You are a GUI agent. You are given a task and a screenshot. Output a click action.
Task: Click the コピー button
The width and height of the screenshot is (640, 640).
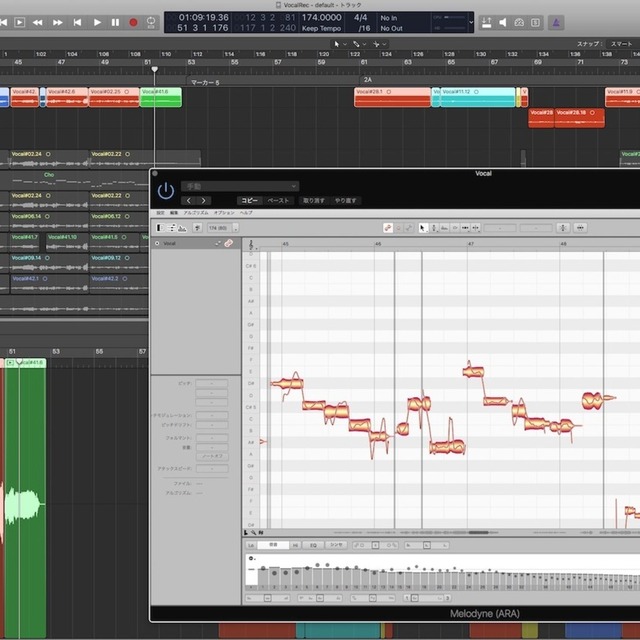pos(249,200)
